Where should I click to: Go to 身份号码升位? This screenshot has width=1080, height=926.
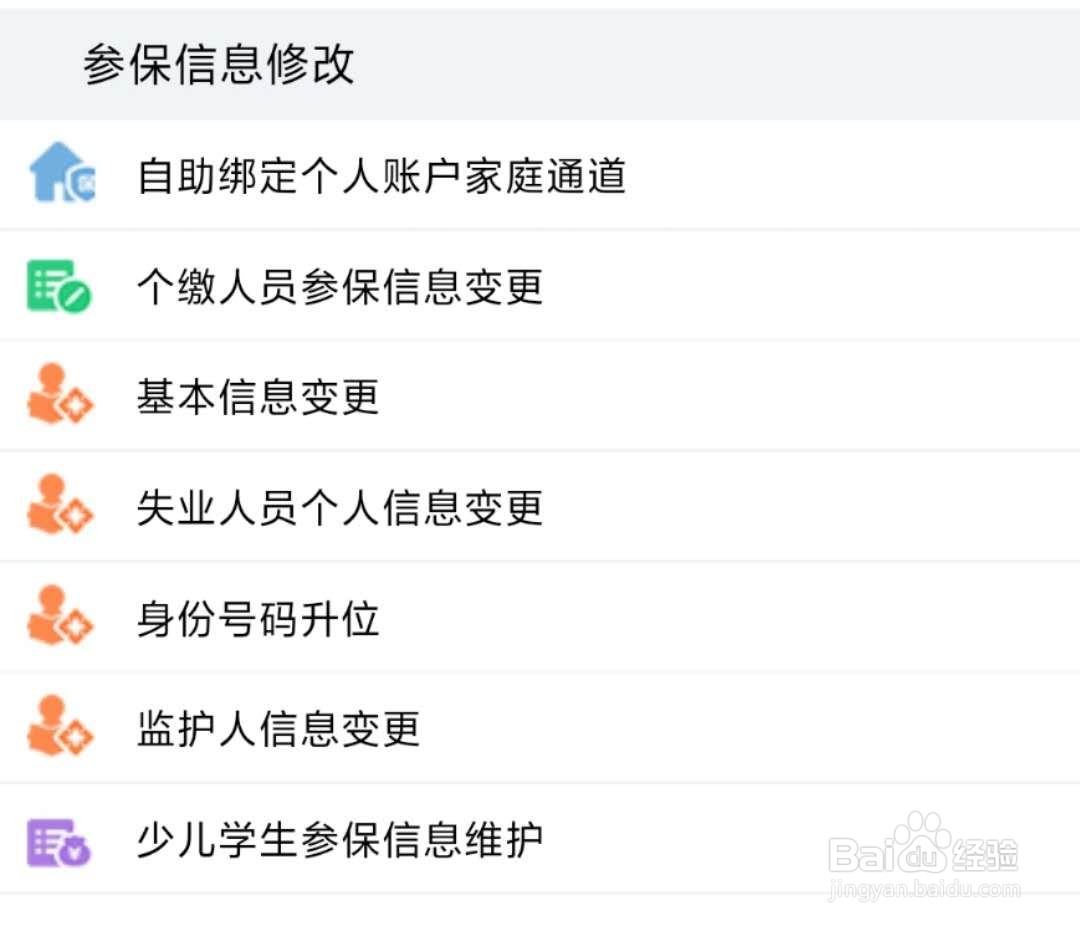258,619
